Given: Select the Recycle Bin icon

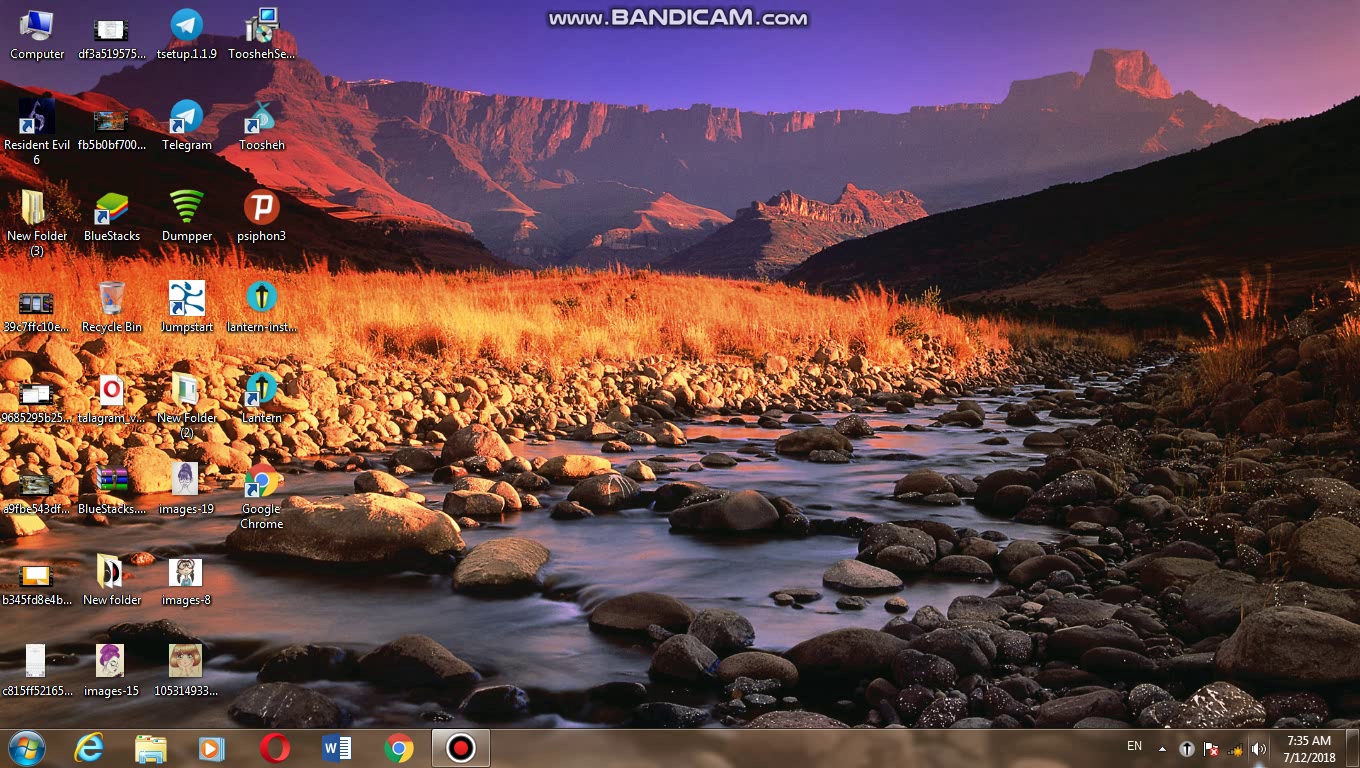Looking at the screenshot, I should (112, 301).
